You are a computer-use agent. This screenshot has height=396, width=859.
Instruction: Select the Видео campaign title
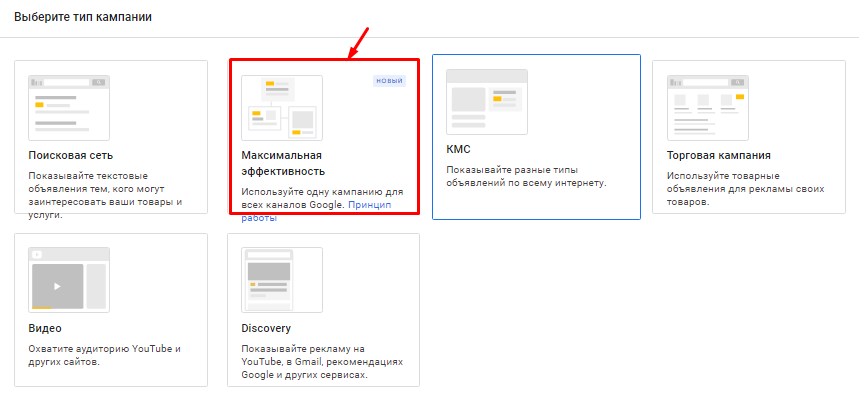(x=45, y=328)
